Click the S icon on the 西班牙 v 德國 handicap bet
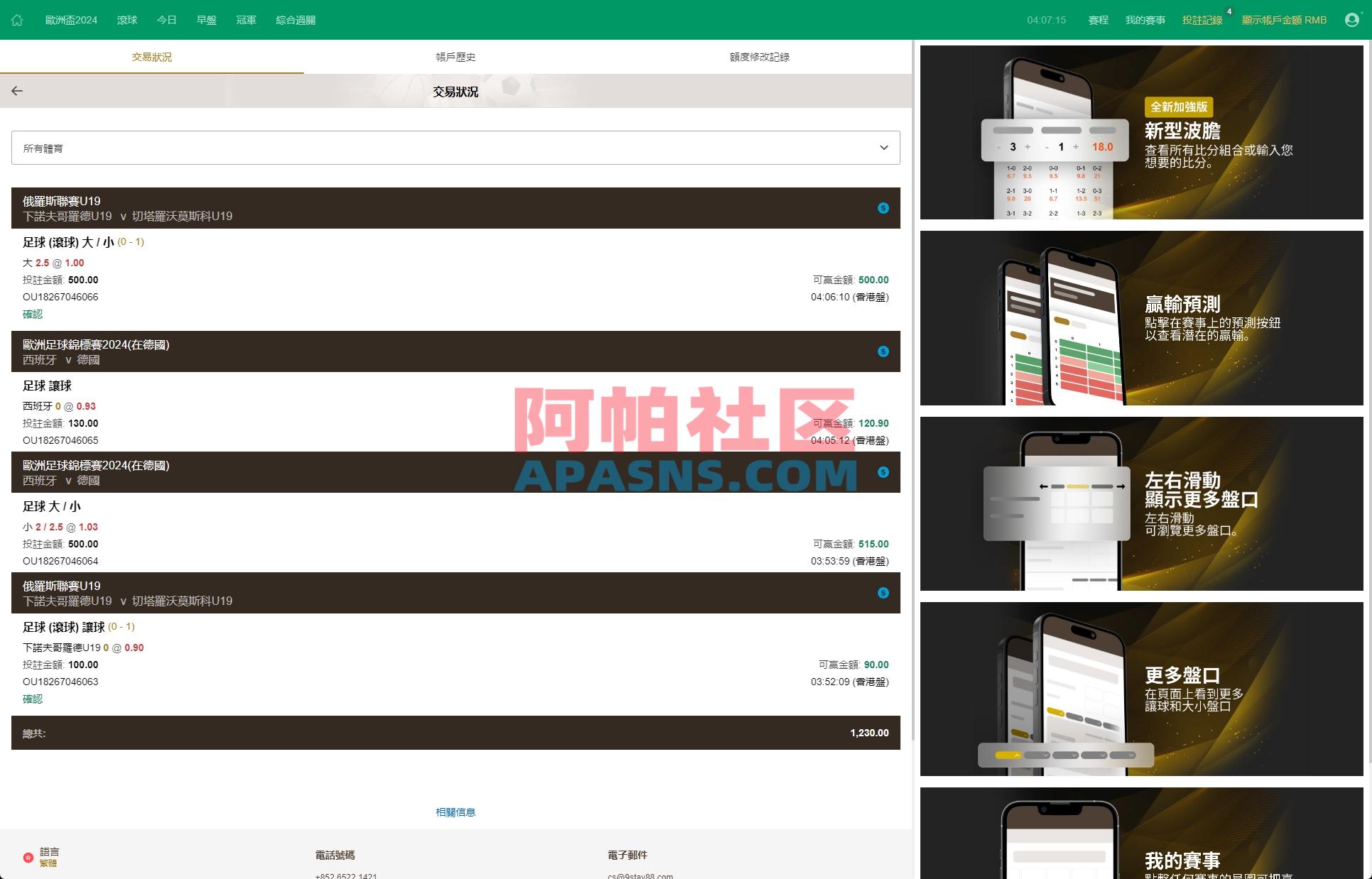 (883, 351)
